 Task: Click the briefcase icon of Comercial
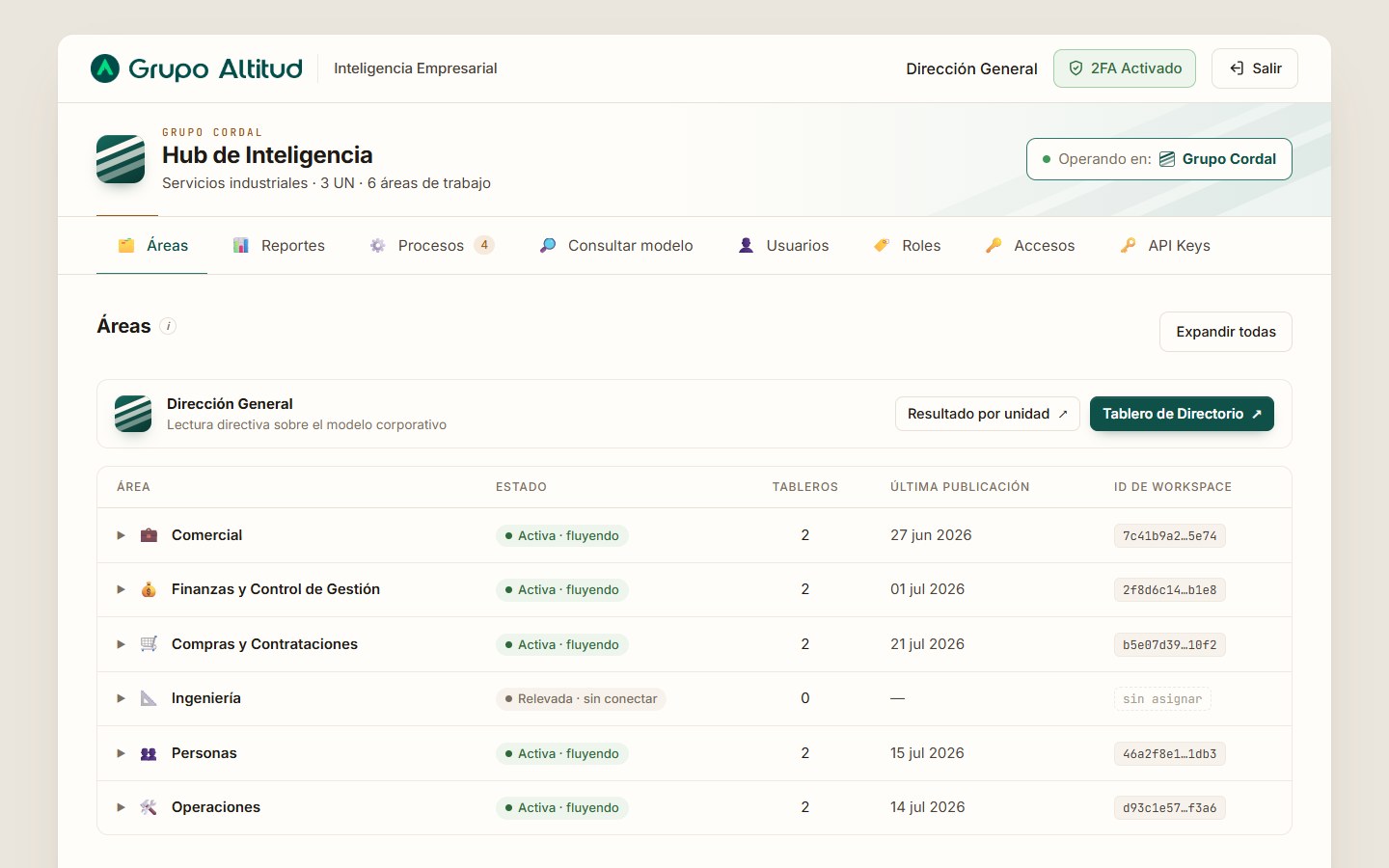coord(149,535)
